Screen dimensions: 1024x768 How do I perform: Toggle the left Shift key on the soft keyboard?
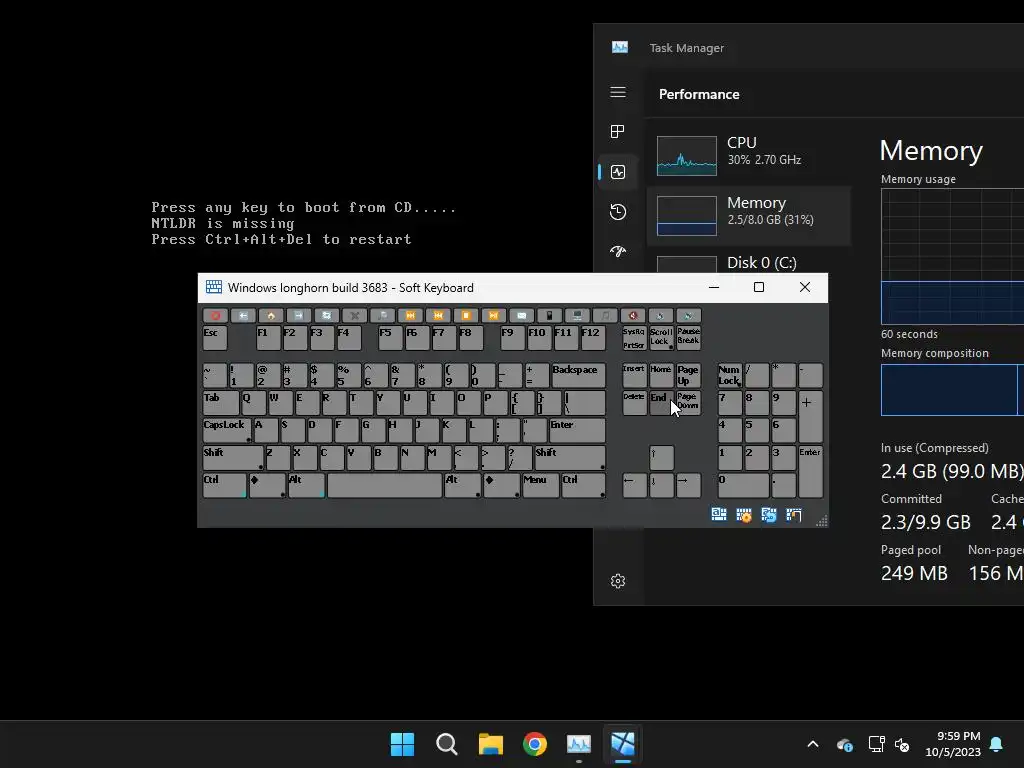tap(233, 458)
